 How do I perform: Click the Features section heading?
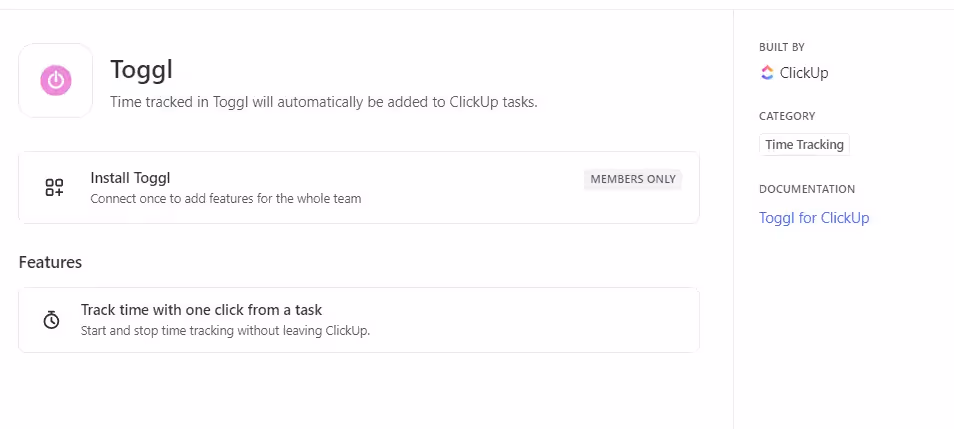point(50,262)
